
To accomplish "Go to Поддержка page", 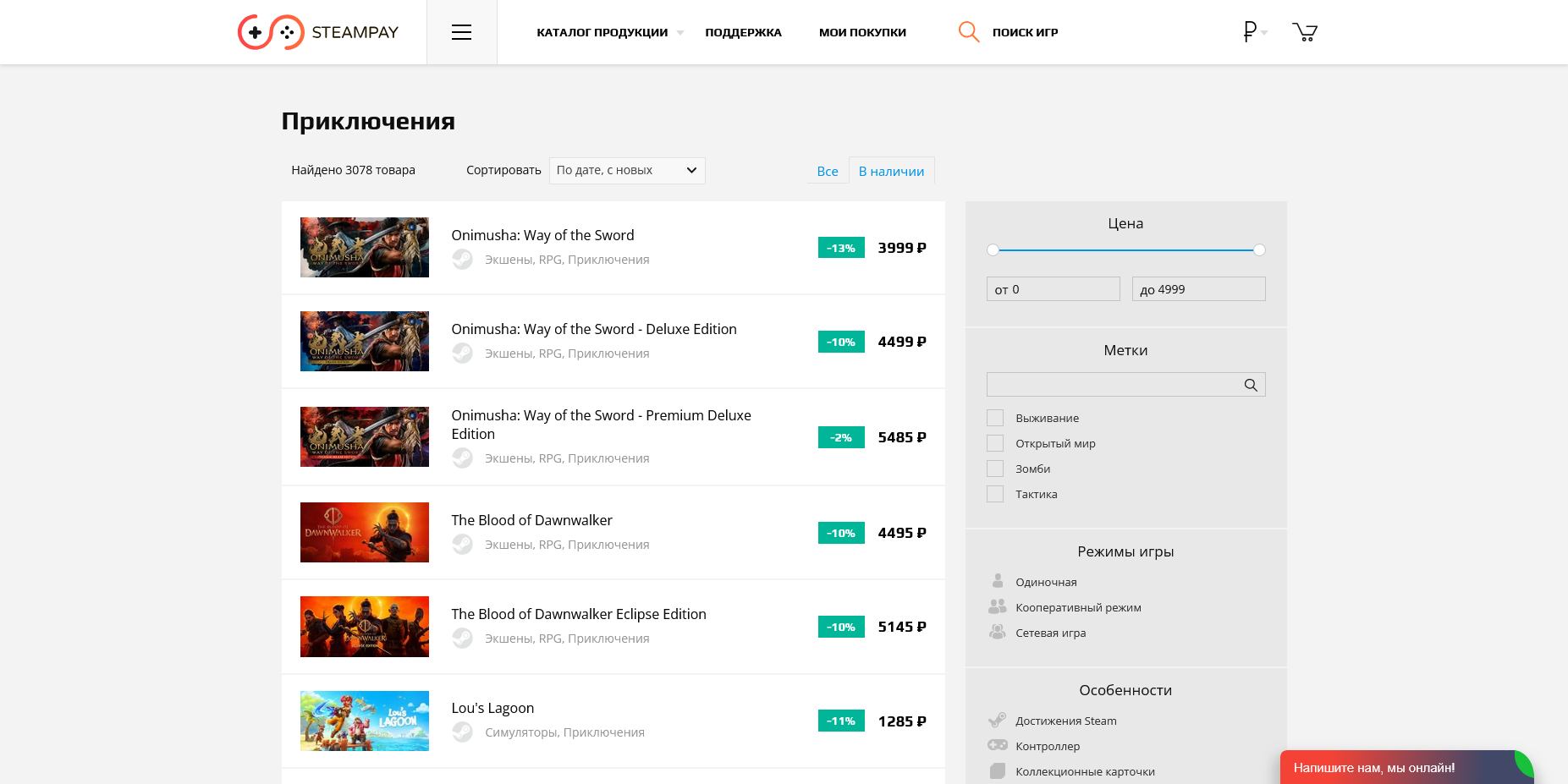I will tap(743, 32).
